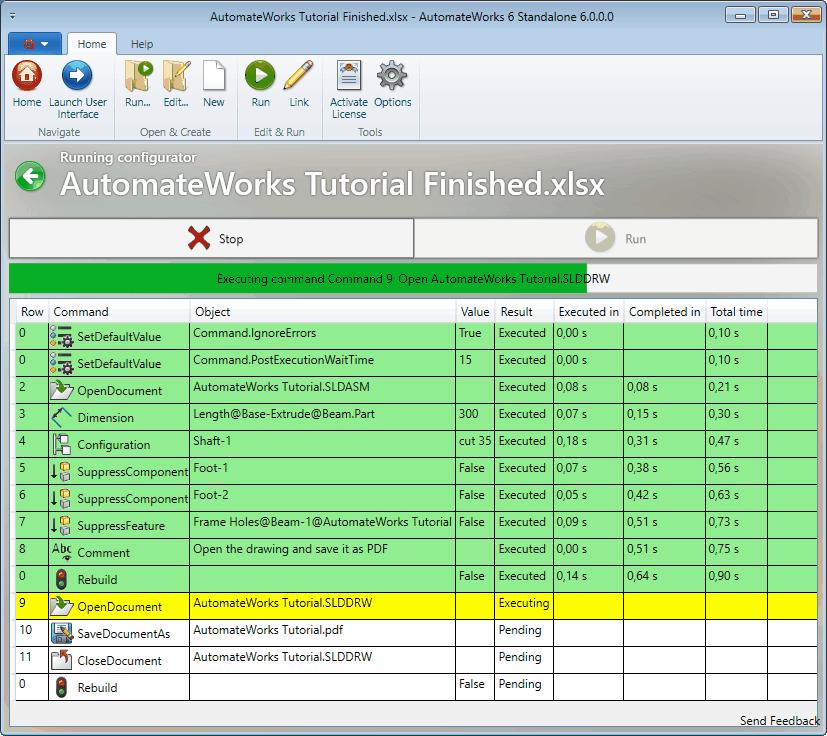Image resolution: width=827 pixels, height=736 pixels.
Task: Select the Executing result cell
Action: [x=524, y=606]
